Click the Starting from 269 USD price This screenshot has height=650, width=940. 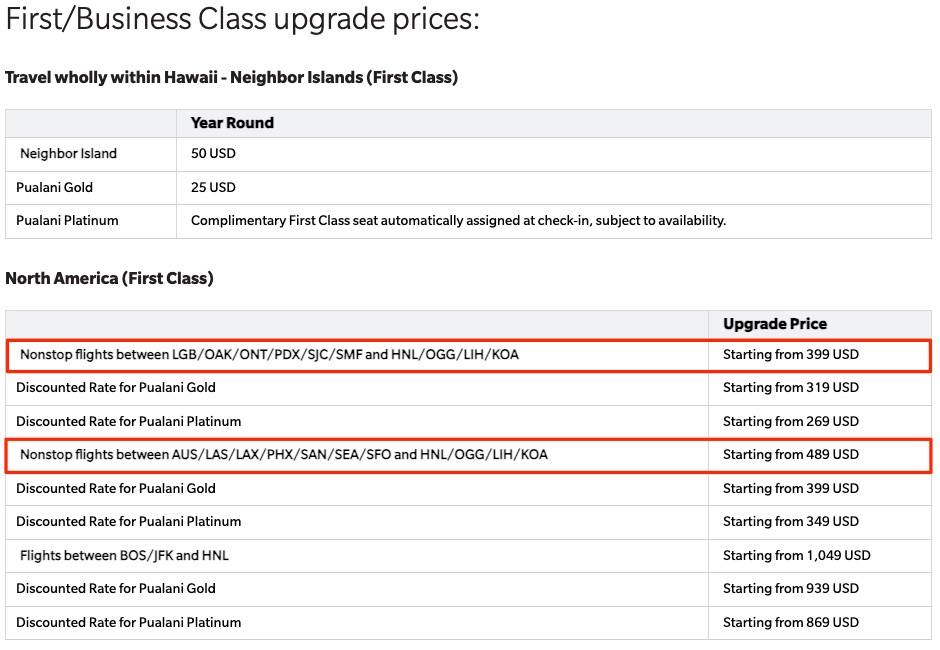pos(788,421)
